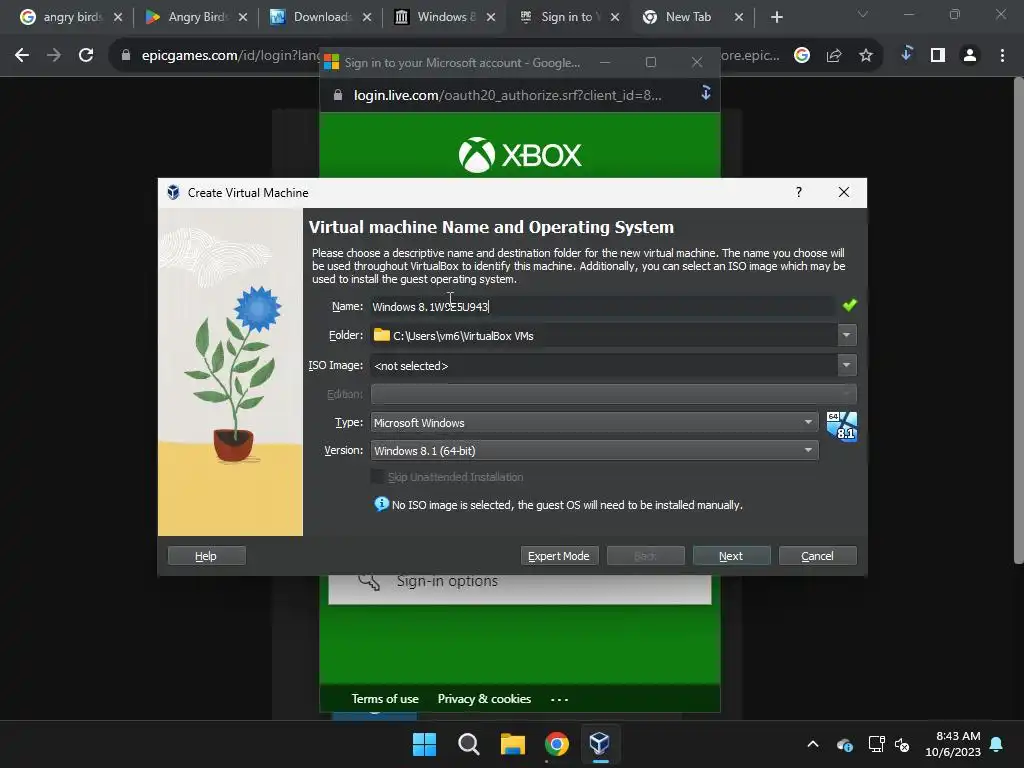Click Next in Create Virtual Machine dialog
The height and width of the screenshot is (768, 1024).
(731, 556)
